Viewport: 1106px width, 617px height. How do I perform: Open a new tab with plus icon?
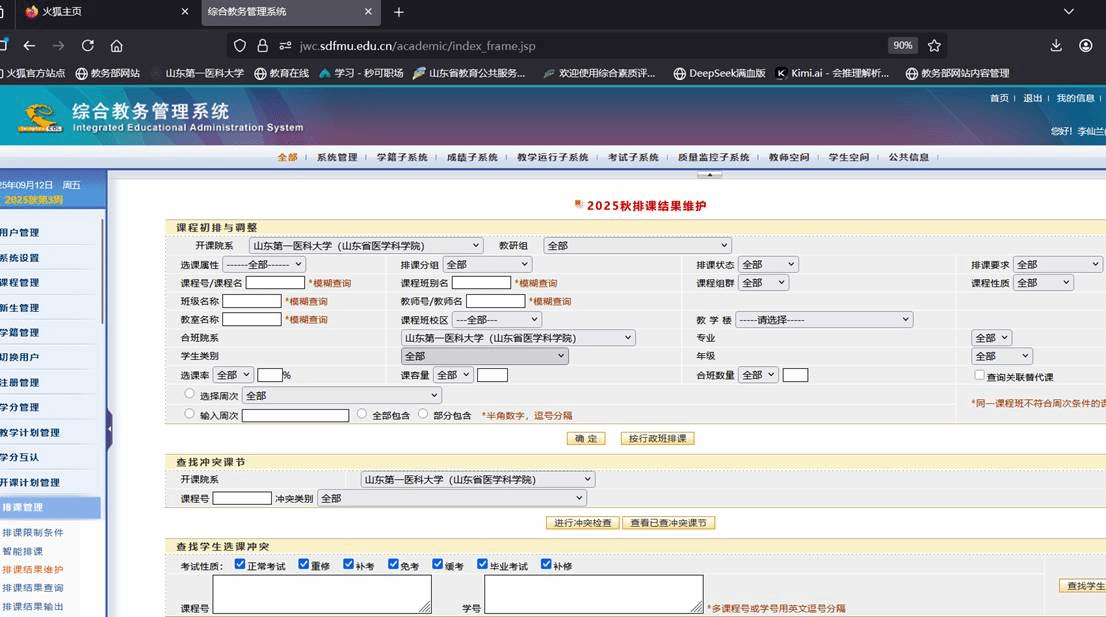(x=399, y=12)
